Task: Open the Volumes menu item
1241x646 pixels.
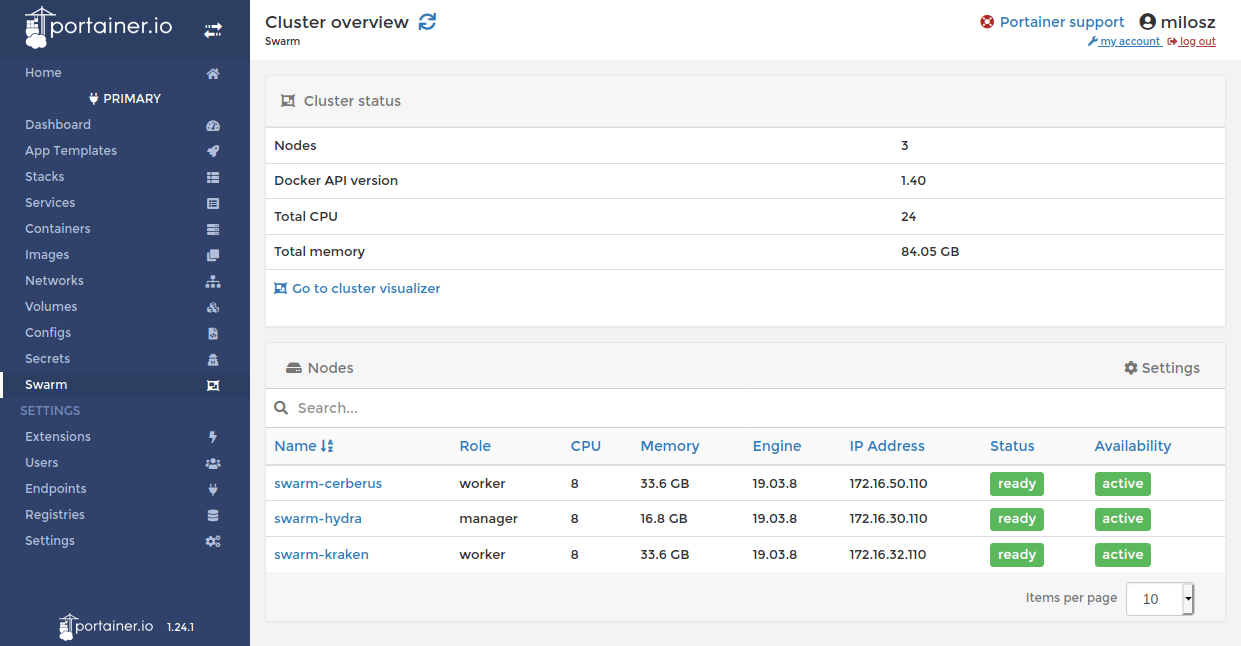Action: point(51,307)
